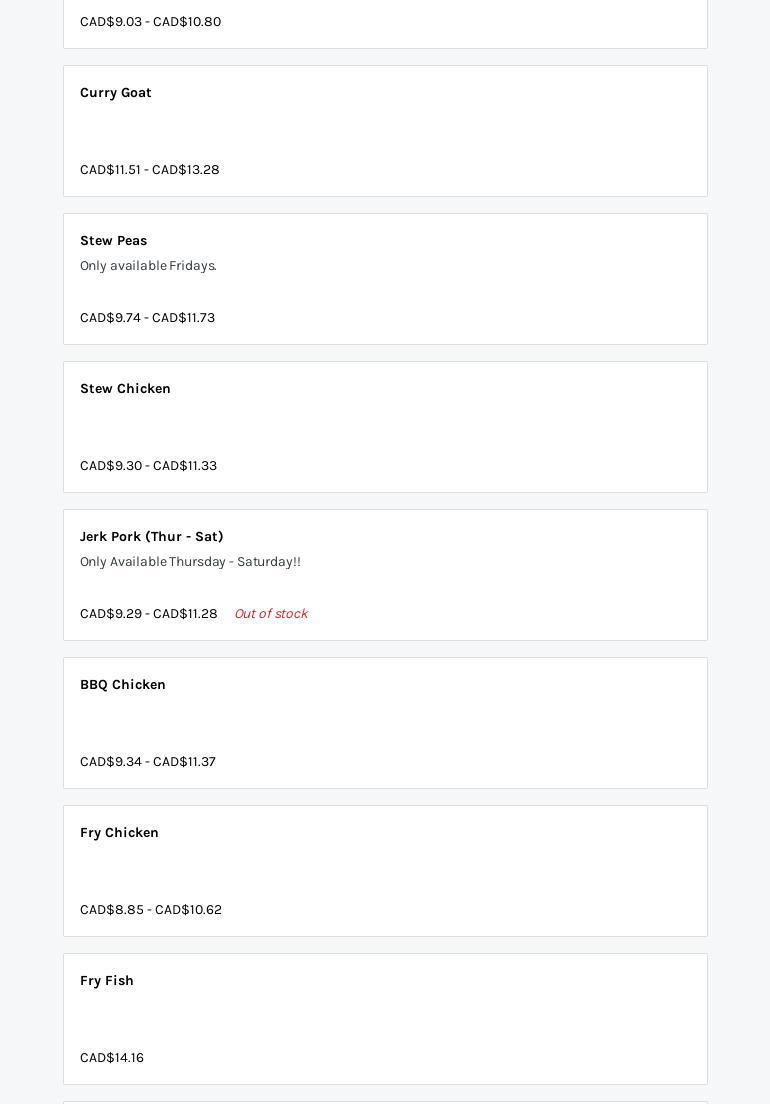Viewport: 770px width, 1104px height.
Task: Click Curry Goat price CAD$11.51 - CAD$13.28
Action: point(150,170)
